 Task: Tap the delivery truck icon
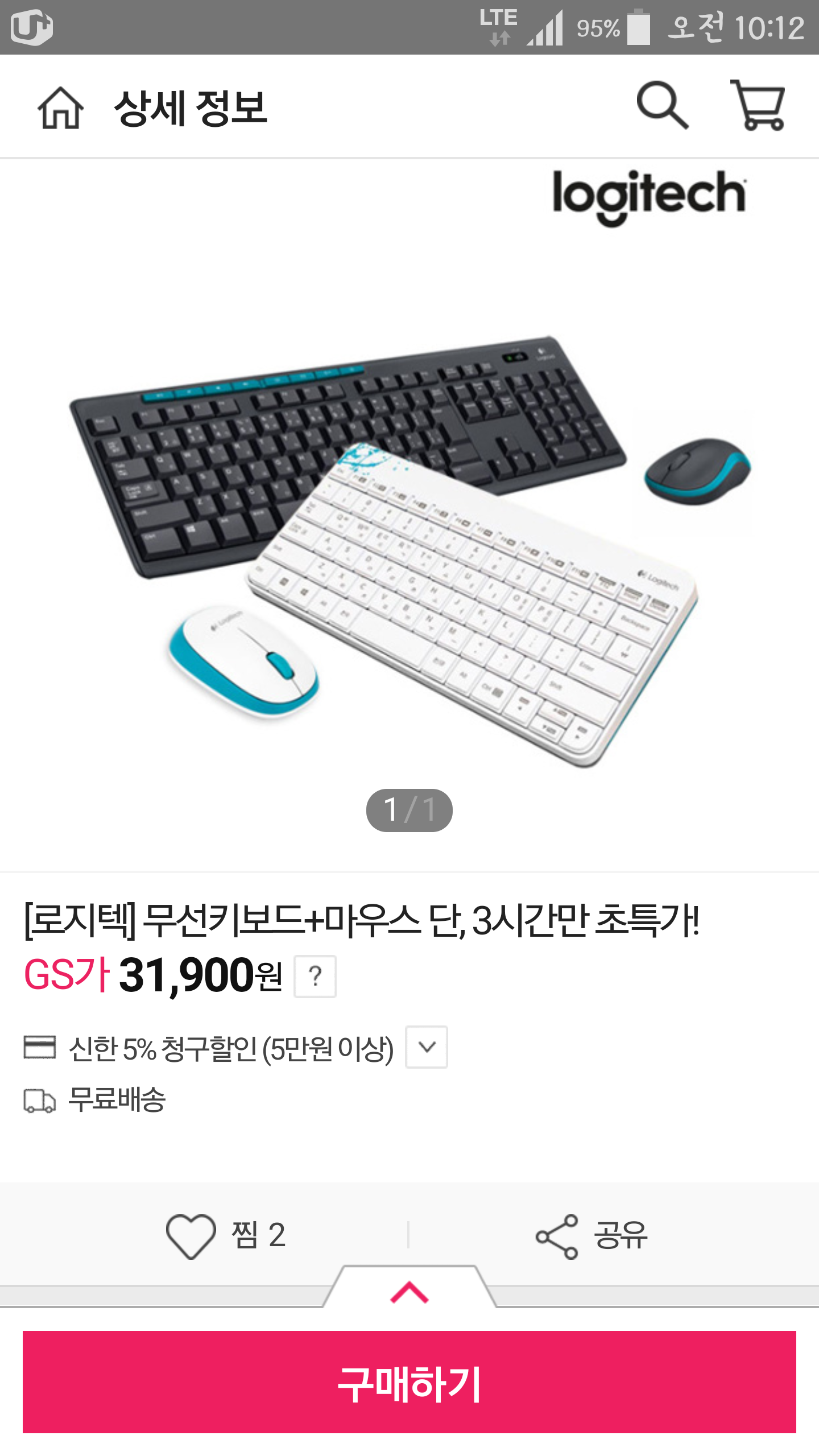coord(40,1100)
